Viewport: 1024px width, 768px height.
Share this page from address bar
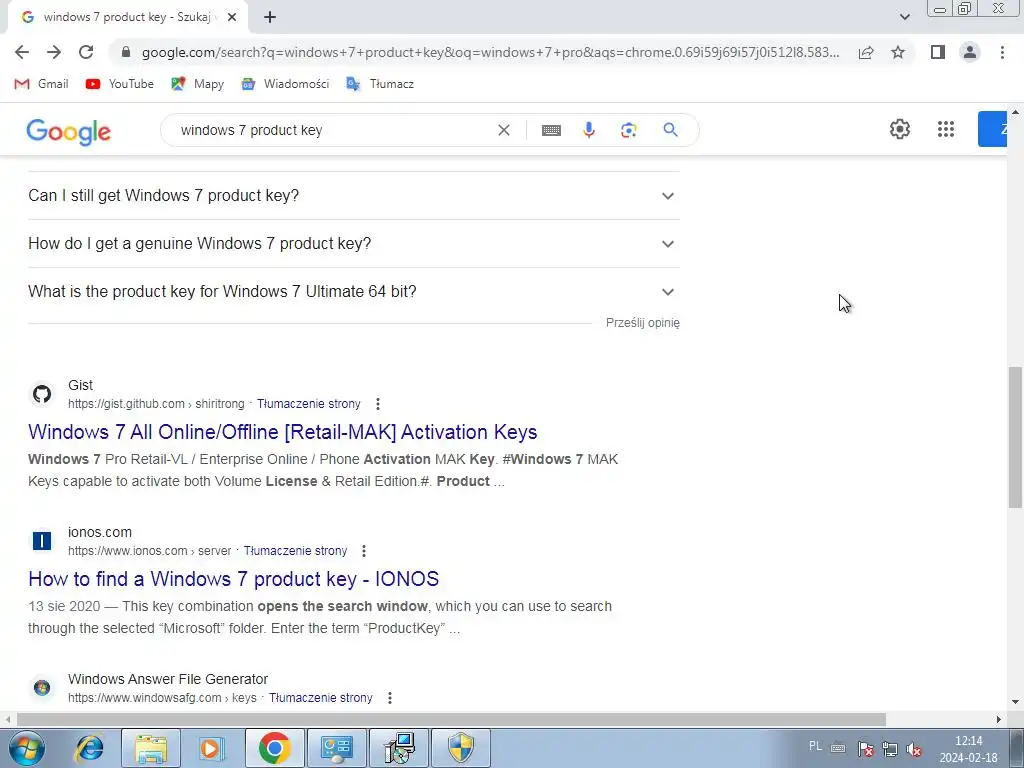[866, 52]
